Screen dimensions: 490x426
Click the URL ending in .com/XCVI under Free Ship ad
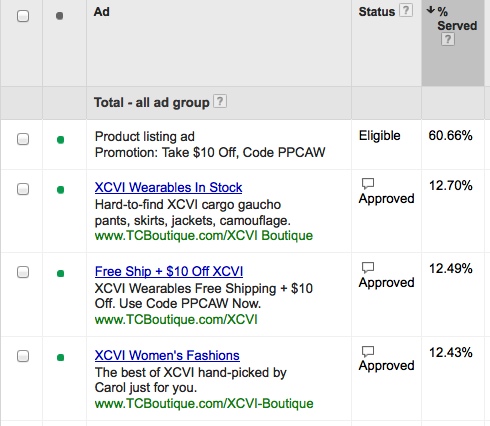[x=176, y=320]
